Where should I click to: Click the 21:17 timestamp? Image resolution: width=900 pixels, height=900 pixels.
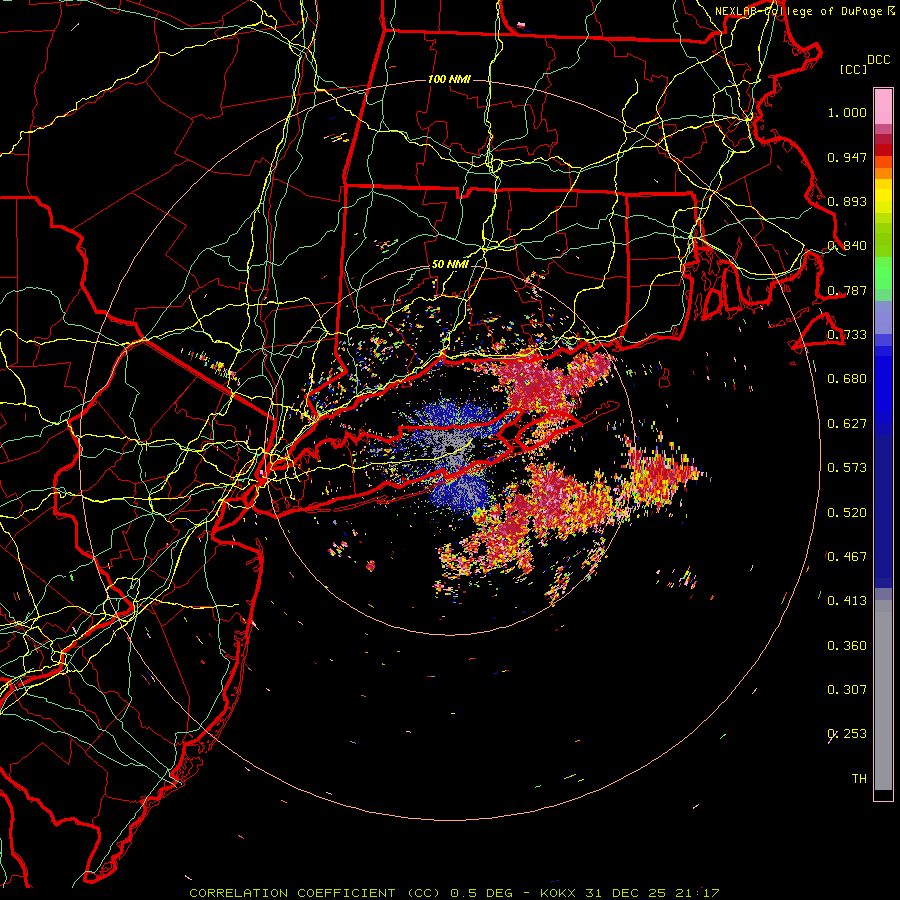point(696,893)
